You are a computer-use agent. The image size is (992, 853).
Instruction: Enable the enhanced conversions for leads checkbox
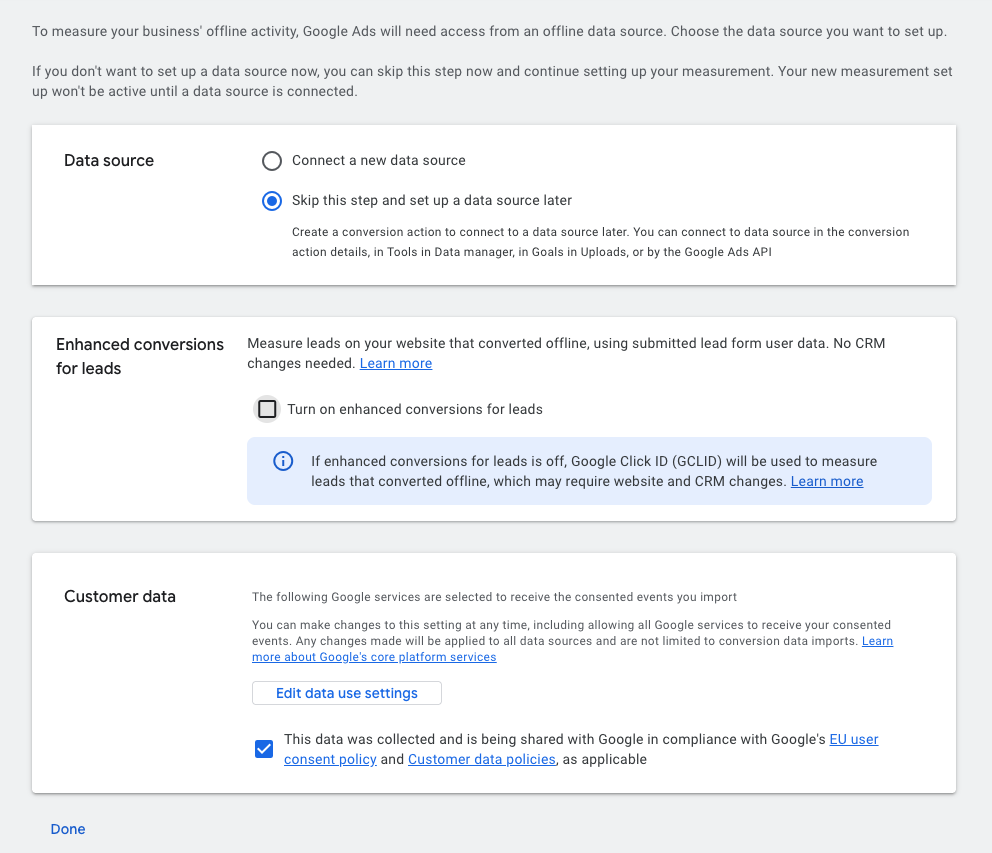click(267, 409)
